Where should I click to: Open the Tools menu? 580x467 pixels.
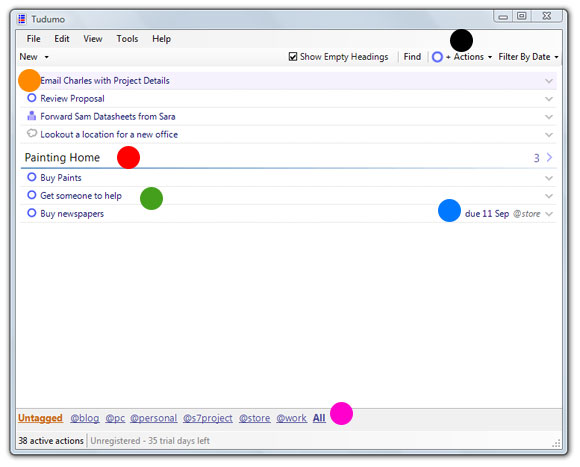tap(127, 38)
